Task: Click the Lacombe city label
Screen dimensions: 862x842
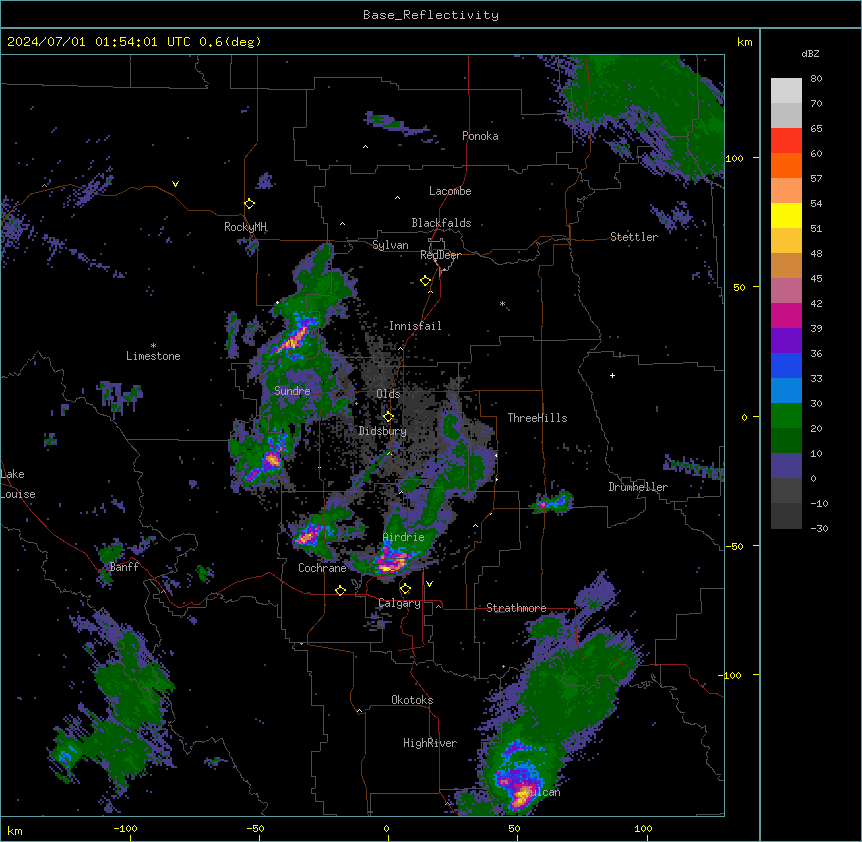Action: click(450, 191)
